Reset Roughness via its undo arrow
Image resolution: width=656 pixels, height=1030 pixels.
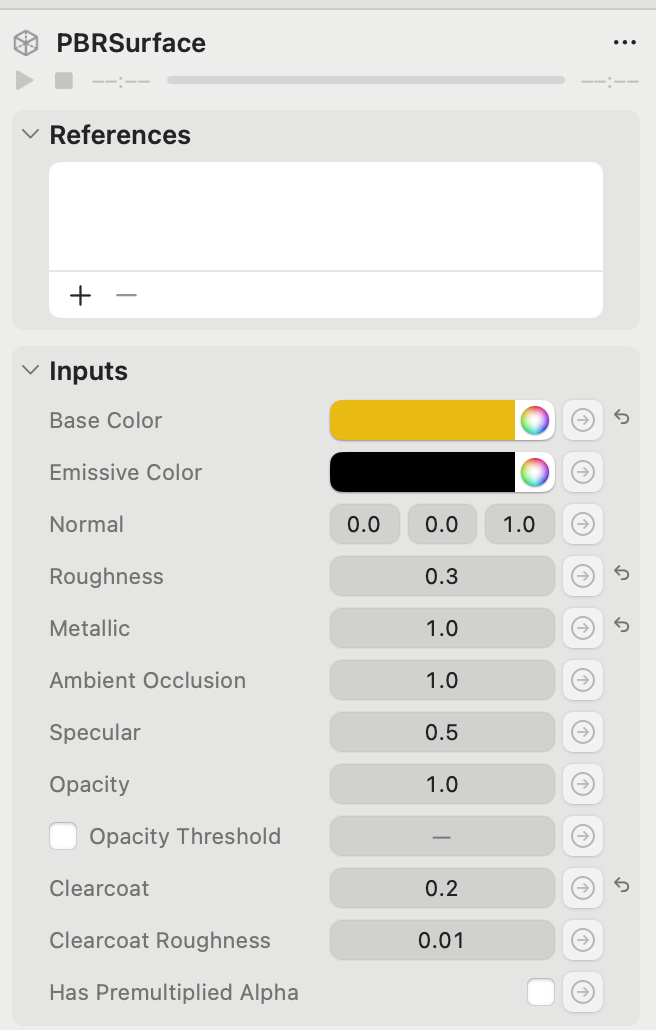click(x=621, y=574)
